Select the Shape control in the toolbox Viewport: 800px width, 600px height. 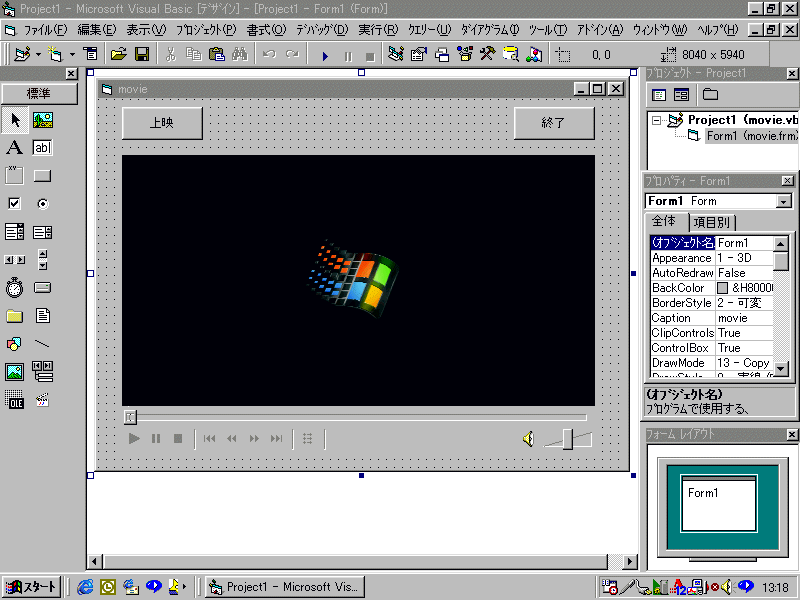14,344
